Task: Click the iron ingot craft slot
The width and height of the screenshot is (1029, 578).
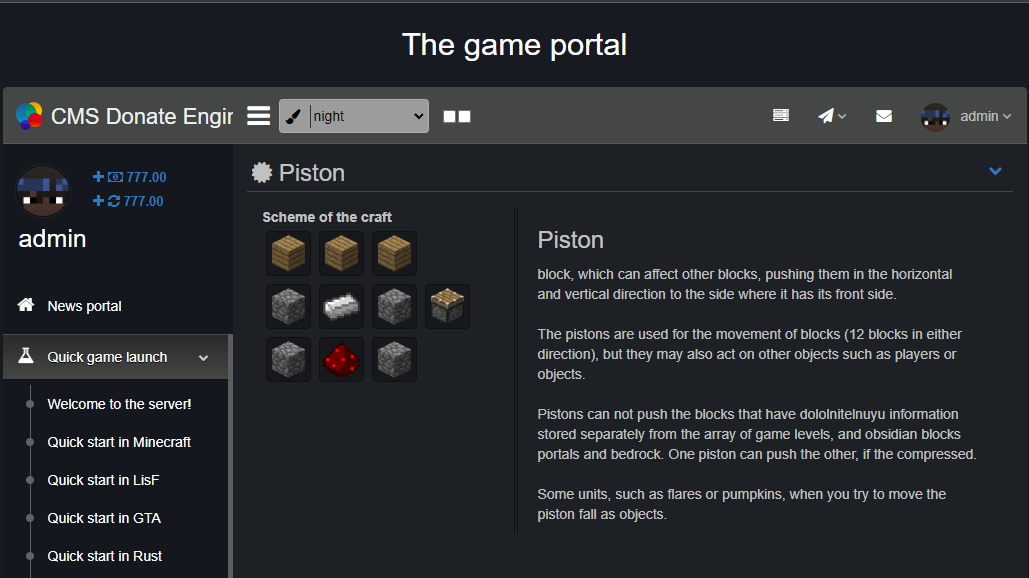Action: point(342,306)
